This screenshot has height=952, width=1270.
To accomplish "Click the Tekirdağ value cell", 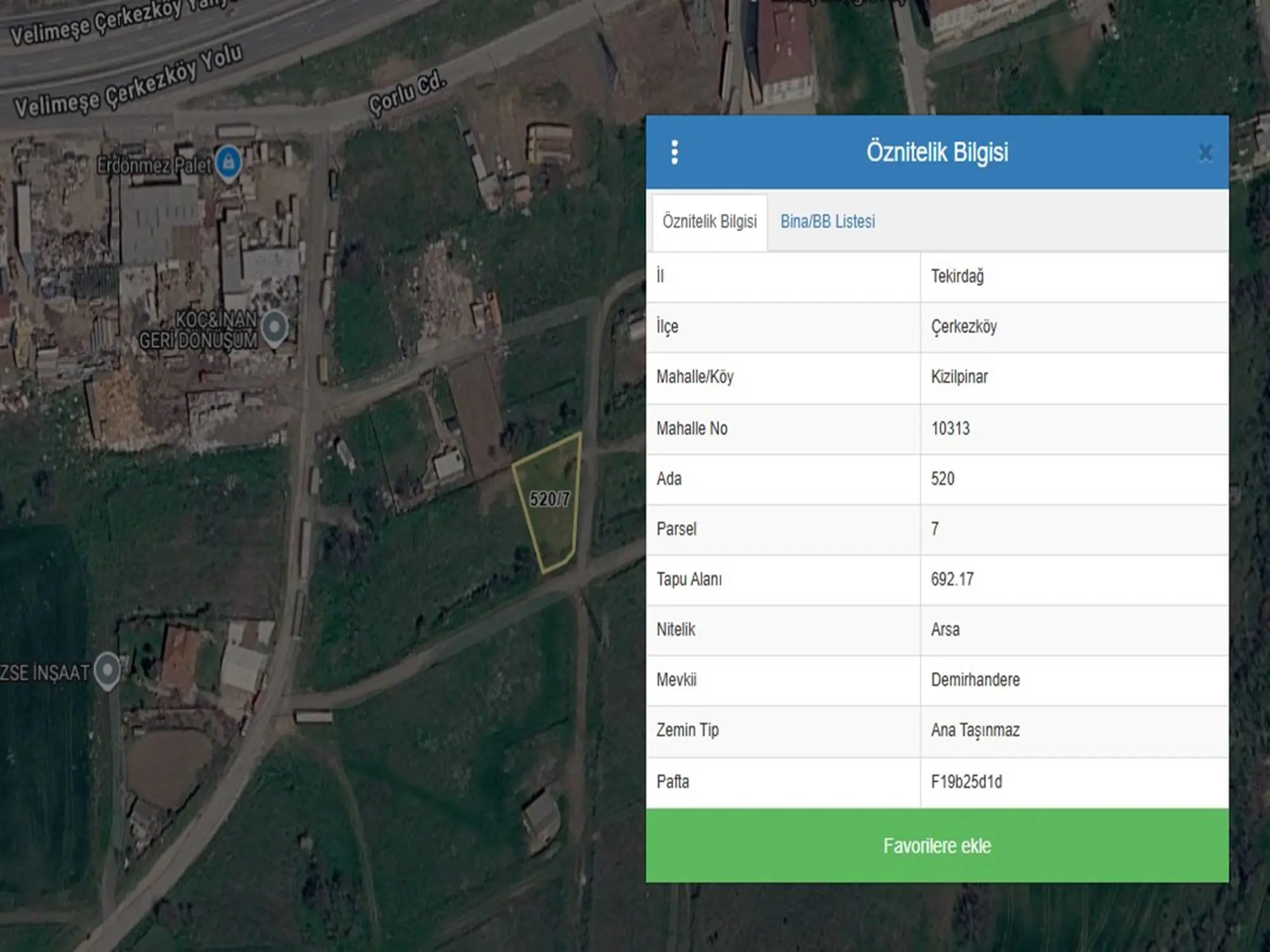I will click(x=1074, y=277).
